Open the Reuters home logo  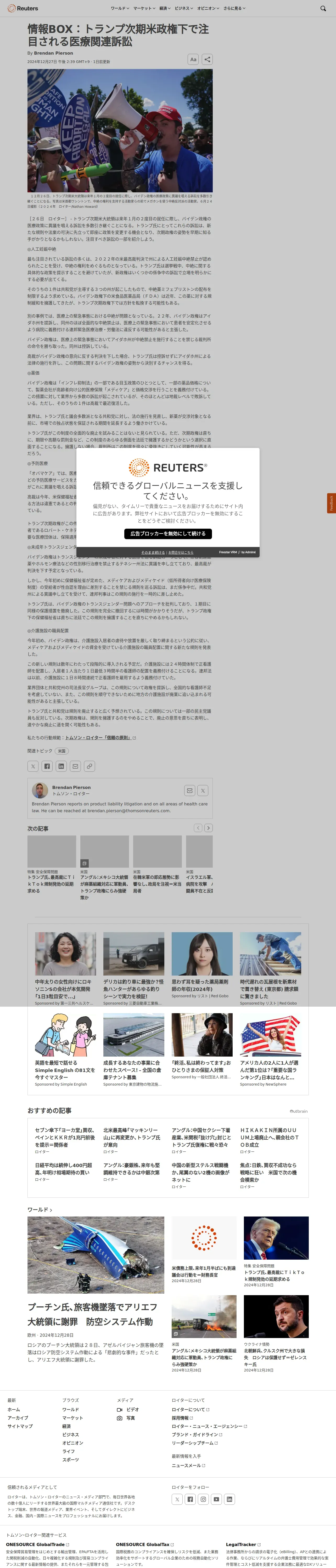[23, 9]
